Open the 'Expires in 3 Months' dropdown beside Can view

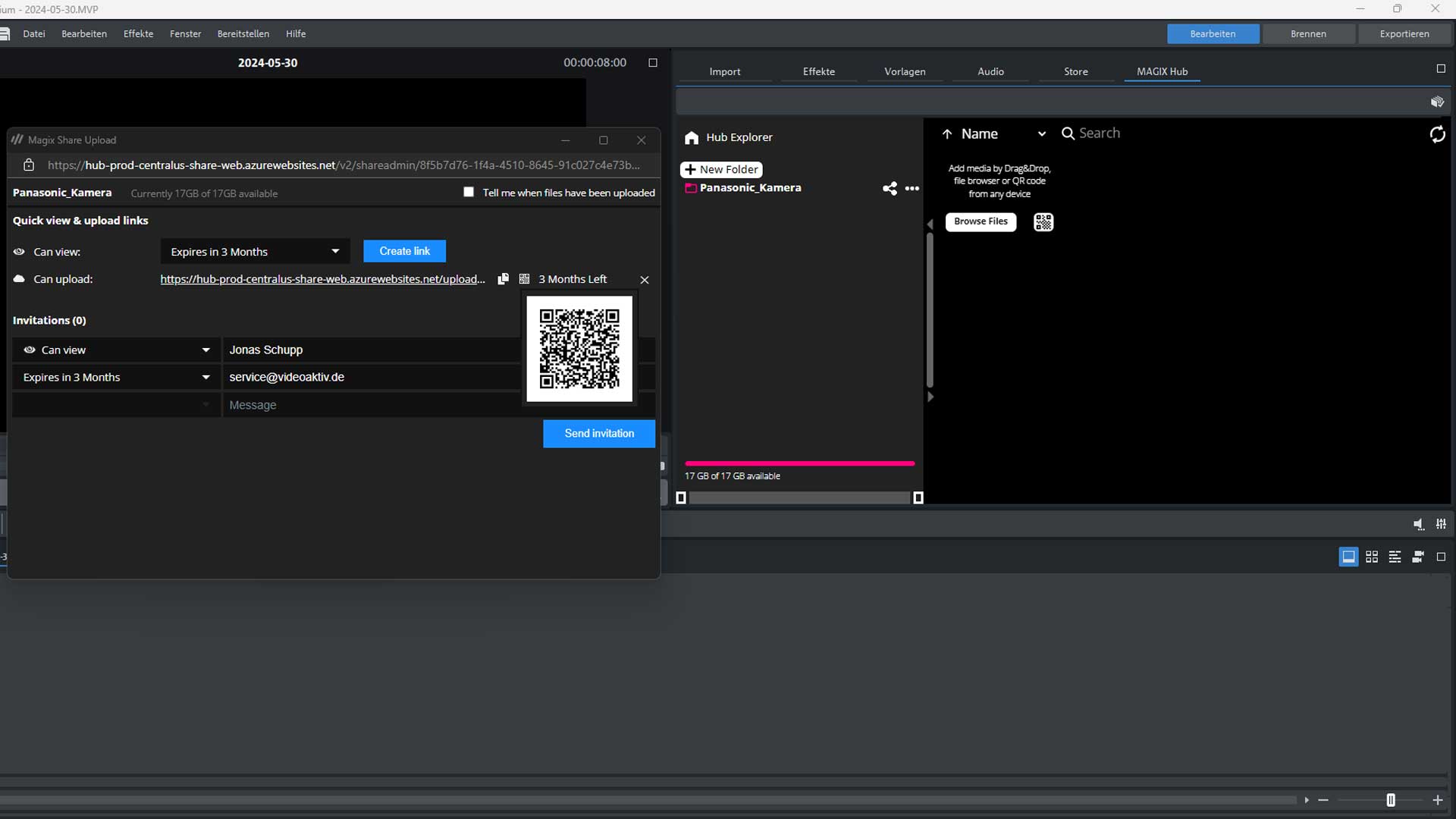click(x=255, y=252)
